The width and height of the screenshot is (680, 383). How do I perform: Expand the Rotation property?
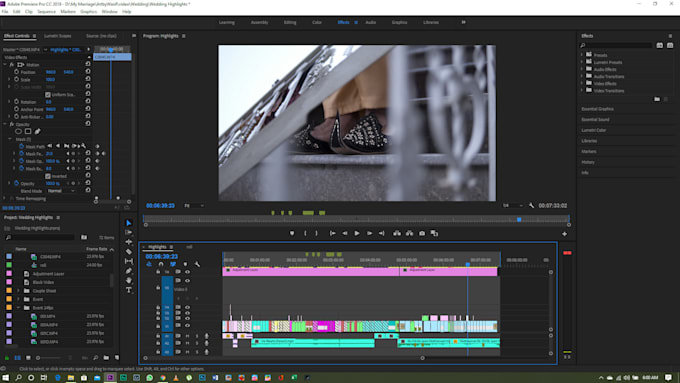tap(9, 102)
